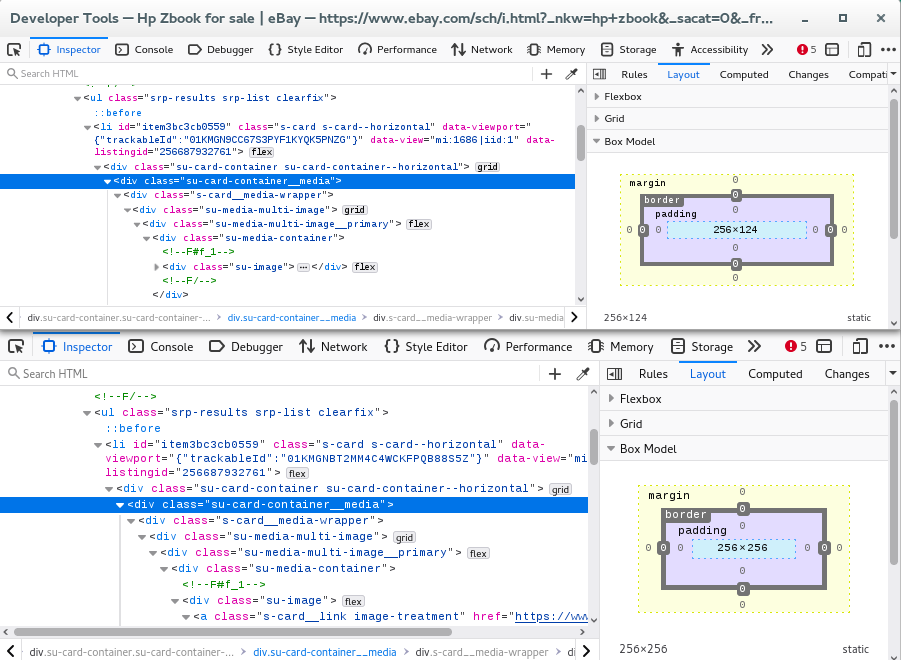Click the eyedropper icon in the upper pane
Image resolution: width=901 pixels, height=660 pixels.
coord(572,74)
